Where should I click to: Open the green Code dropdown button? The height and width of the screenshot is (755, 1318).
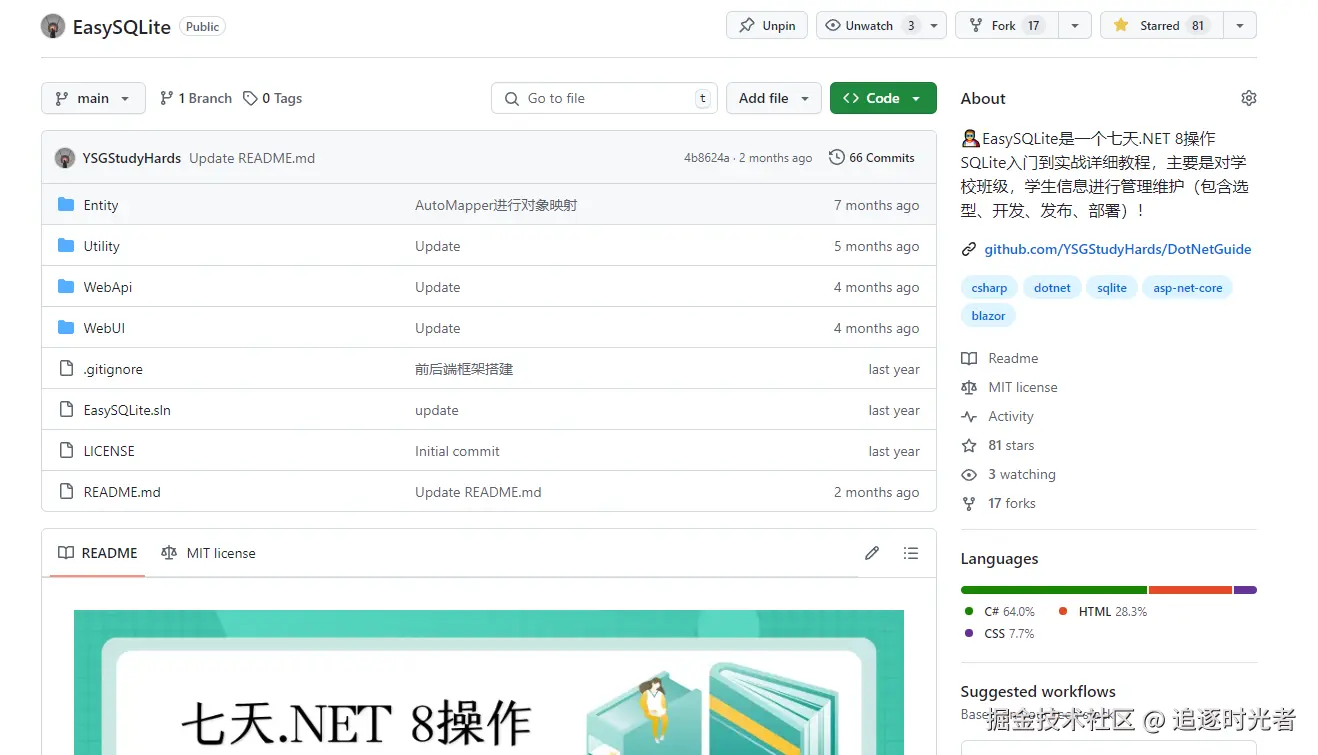883,98
